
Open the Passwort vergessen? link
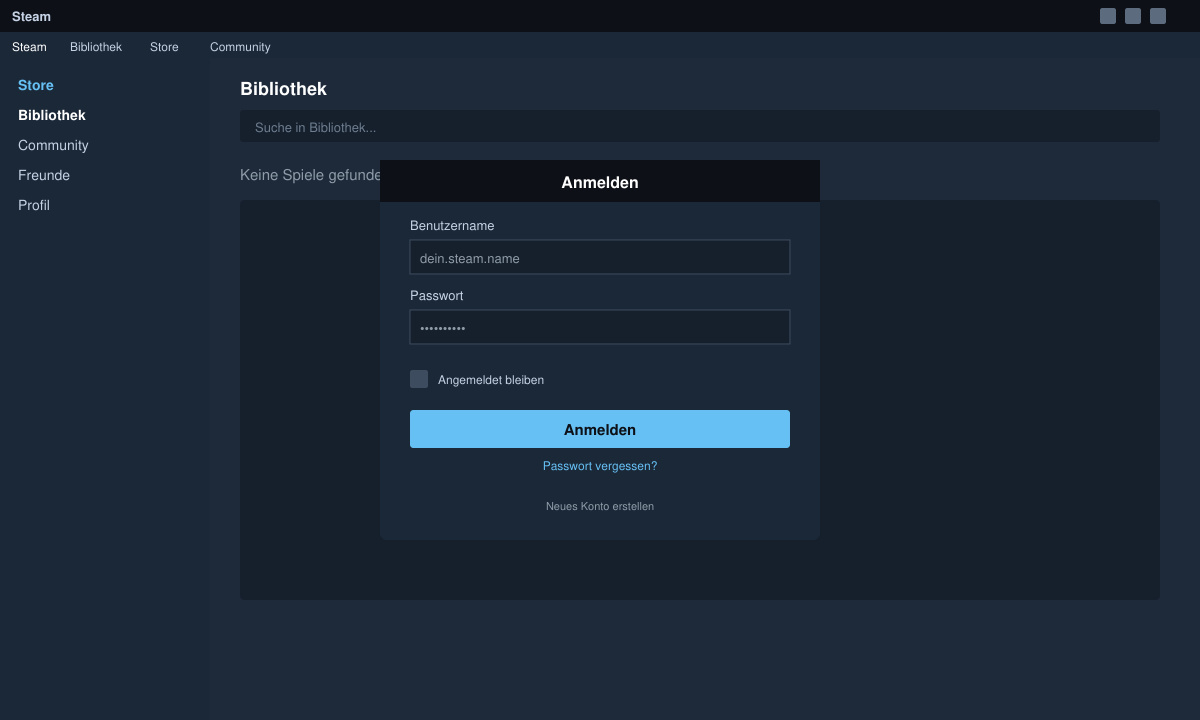pos(600,466)
